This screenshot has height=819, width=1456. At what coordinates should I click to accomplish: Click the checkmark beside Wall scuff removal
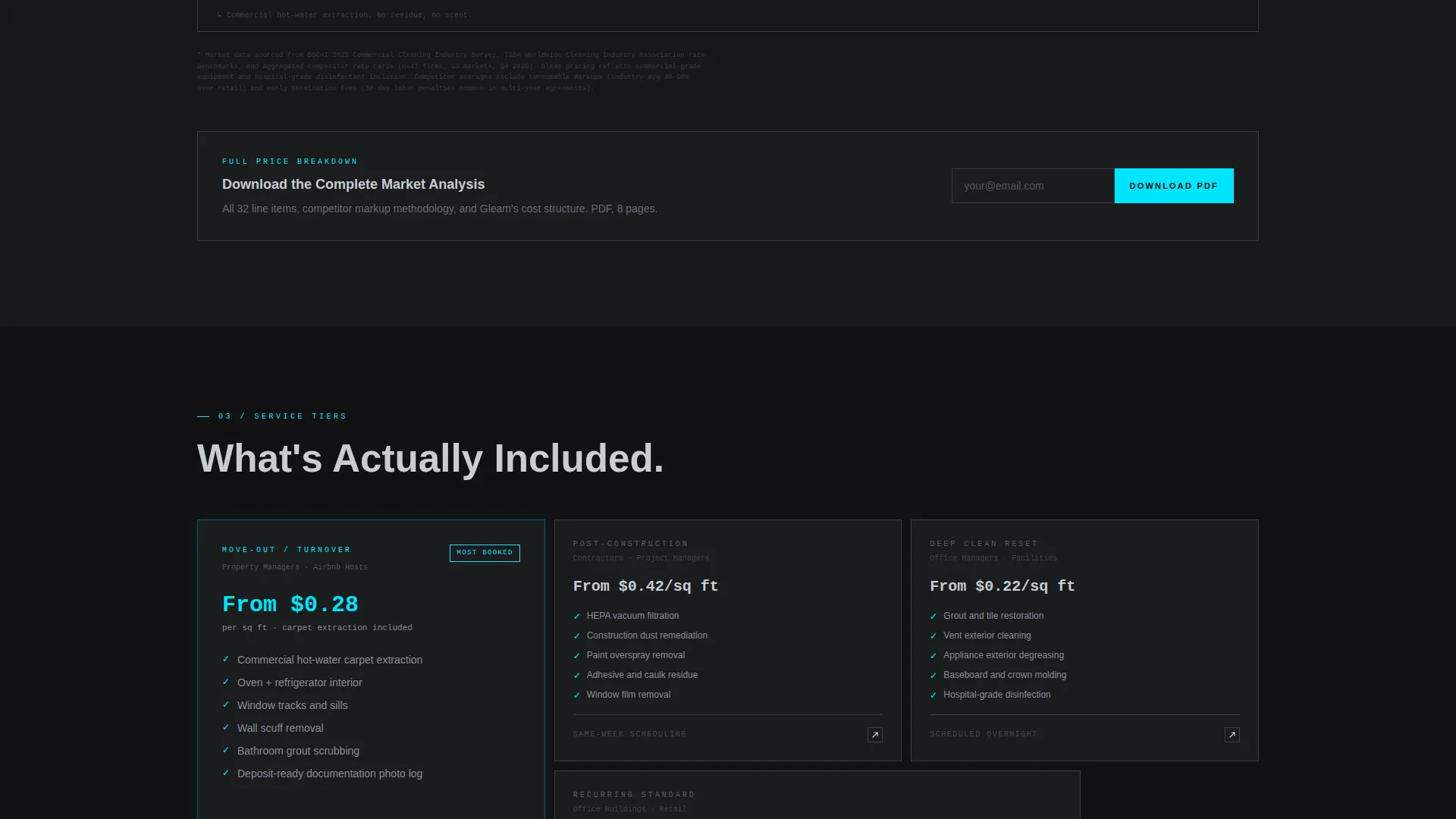tap(226, 728)
